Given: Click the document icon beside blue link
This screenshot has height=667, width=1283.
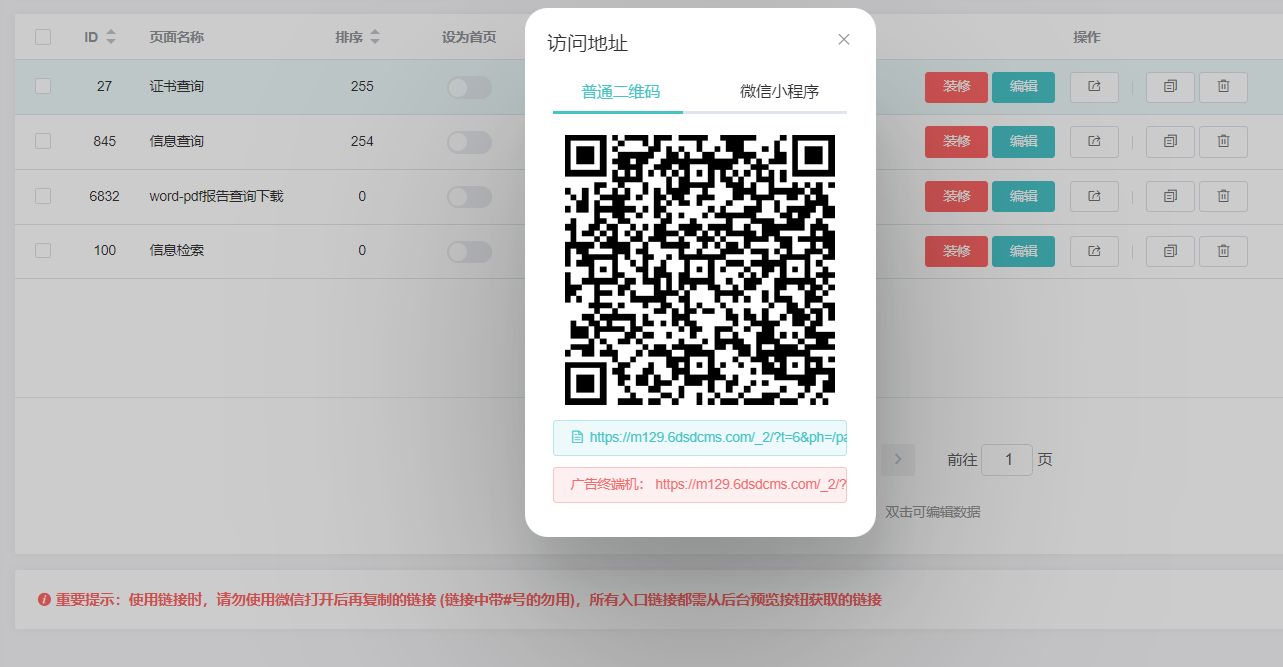Looking at the screenshot, I should (577, 437).
